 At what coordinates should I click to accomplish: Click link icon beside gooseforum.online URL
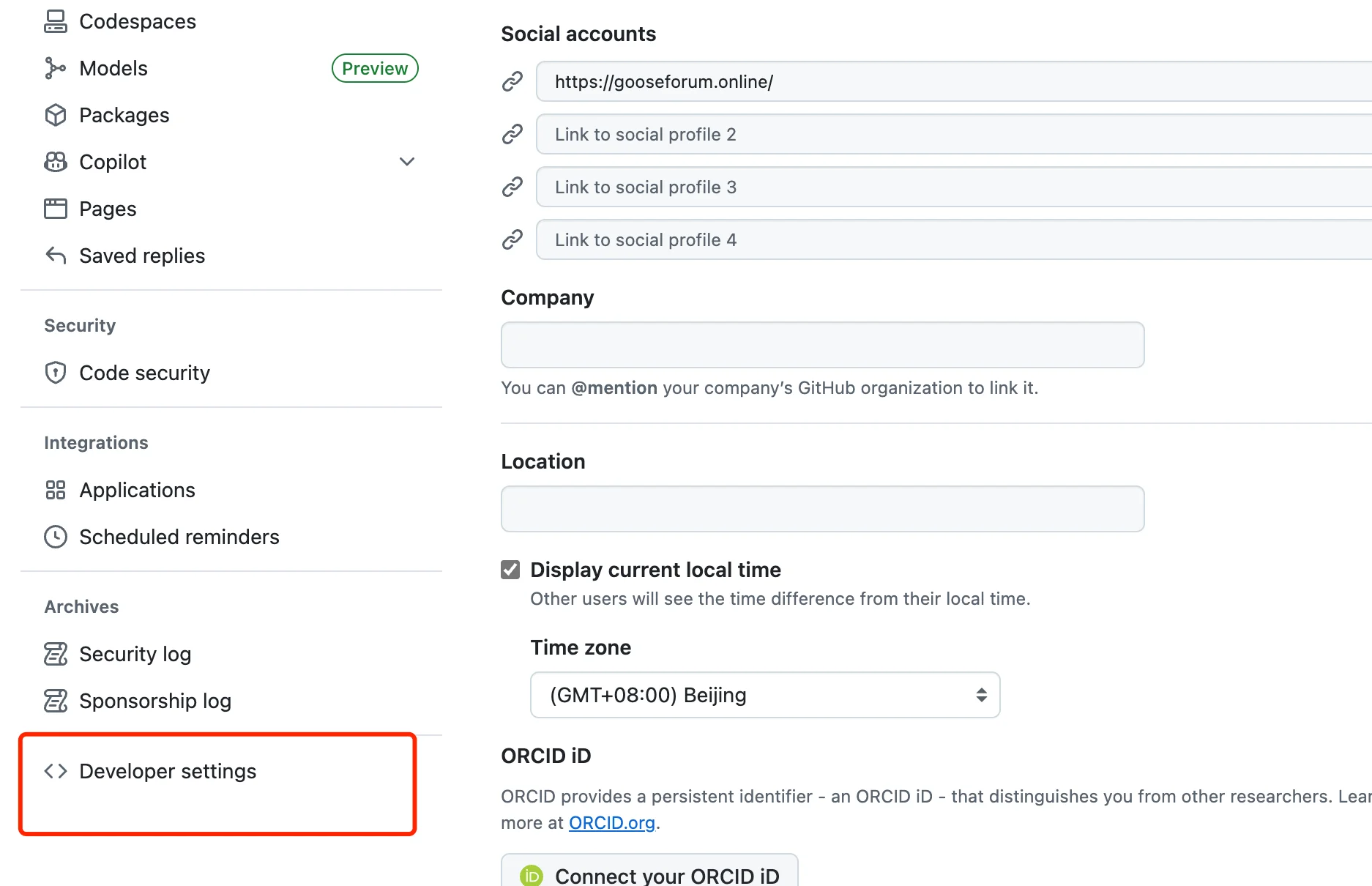(512, 81)
